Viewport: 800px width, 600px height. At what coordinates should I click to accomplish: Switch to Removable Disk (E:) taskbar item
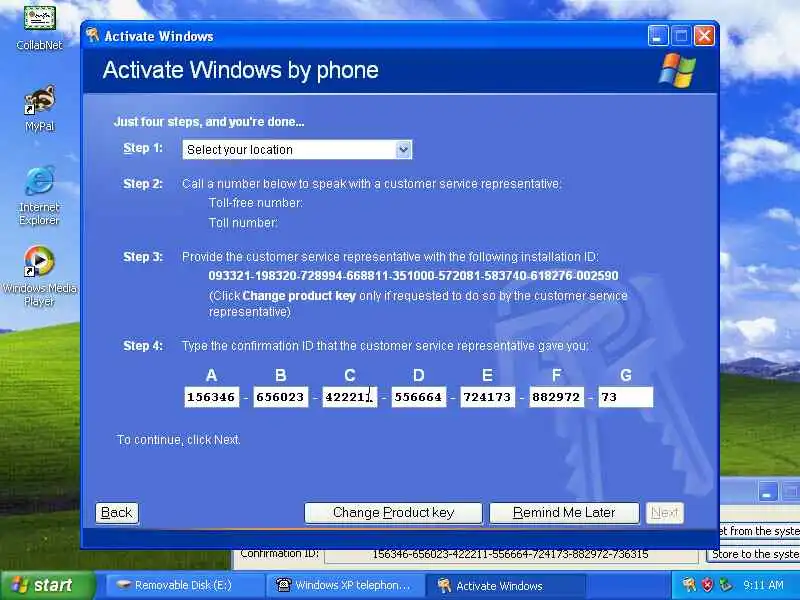[184, 585]
